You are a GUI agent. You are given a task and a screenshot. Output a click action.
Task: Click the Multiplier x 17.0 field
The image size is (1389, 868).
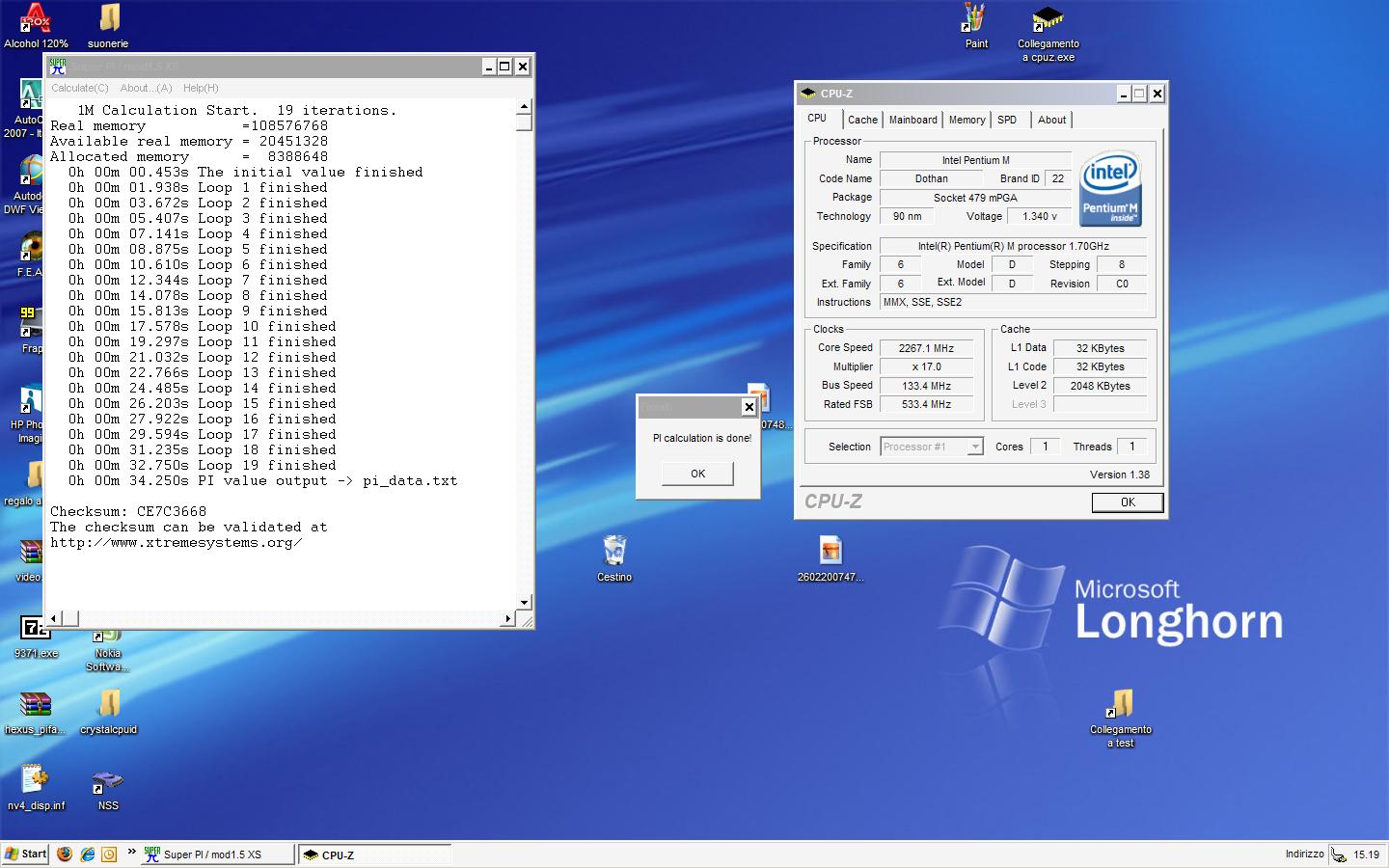coord(926,366)
